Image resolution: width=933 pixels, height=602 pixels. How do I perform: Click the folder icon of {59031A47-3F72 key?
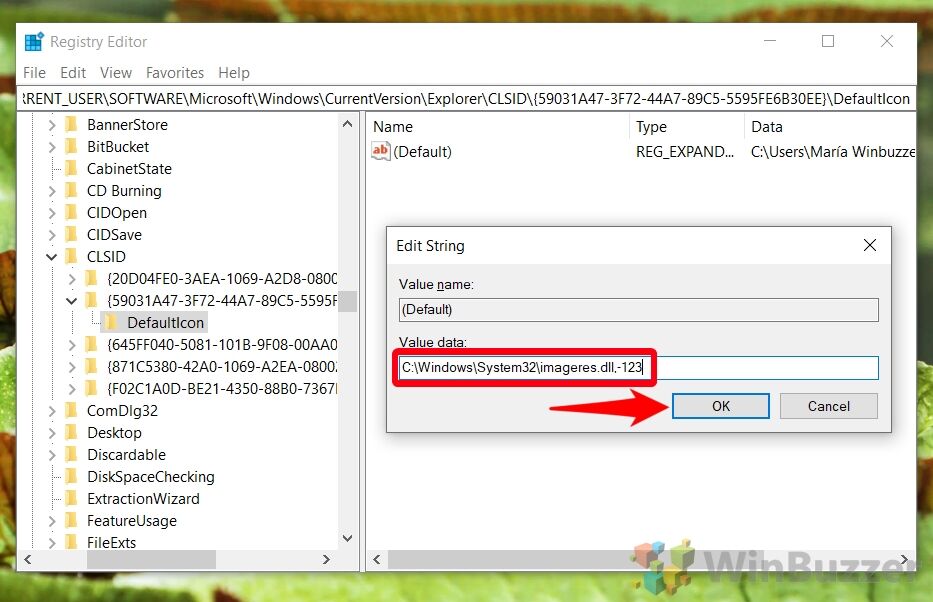coord(92,300)
